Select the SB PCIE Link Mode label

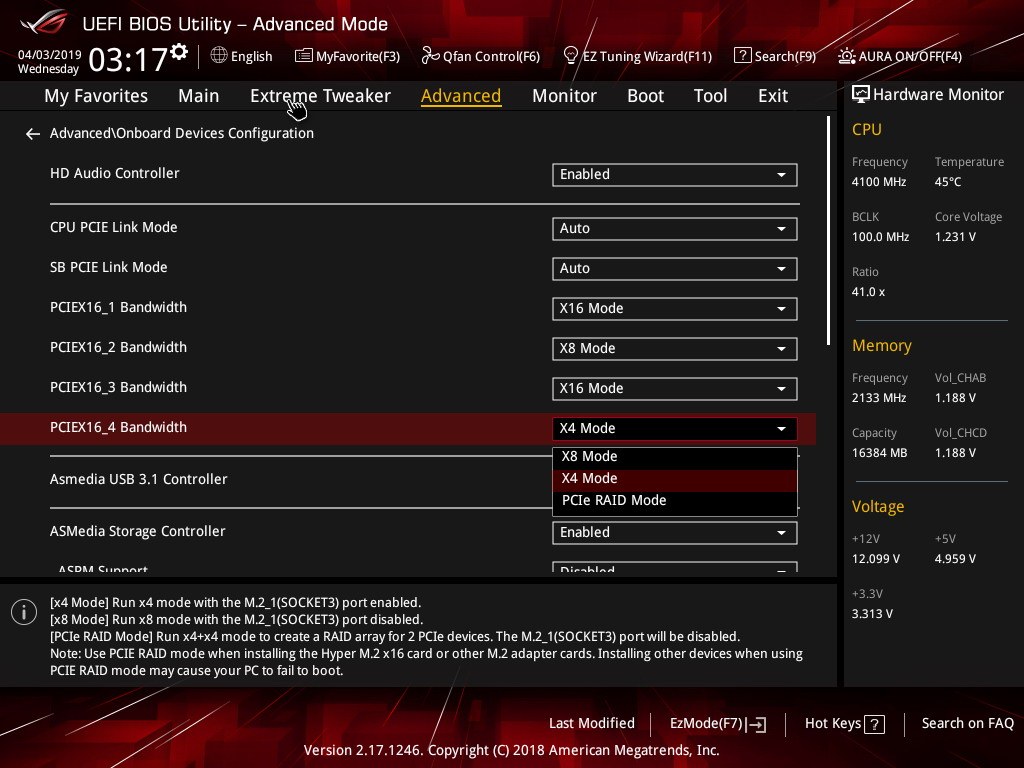pyautogui.click(x=108, y=268)
